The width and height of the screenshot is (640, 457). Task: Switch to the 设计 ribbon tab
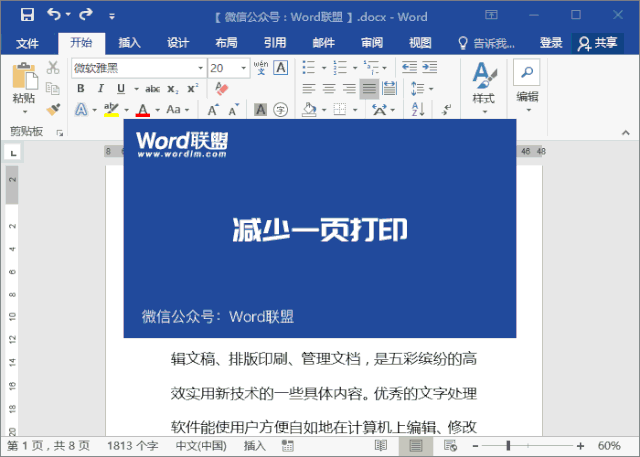178,42
